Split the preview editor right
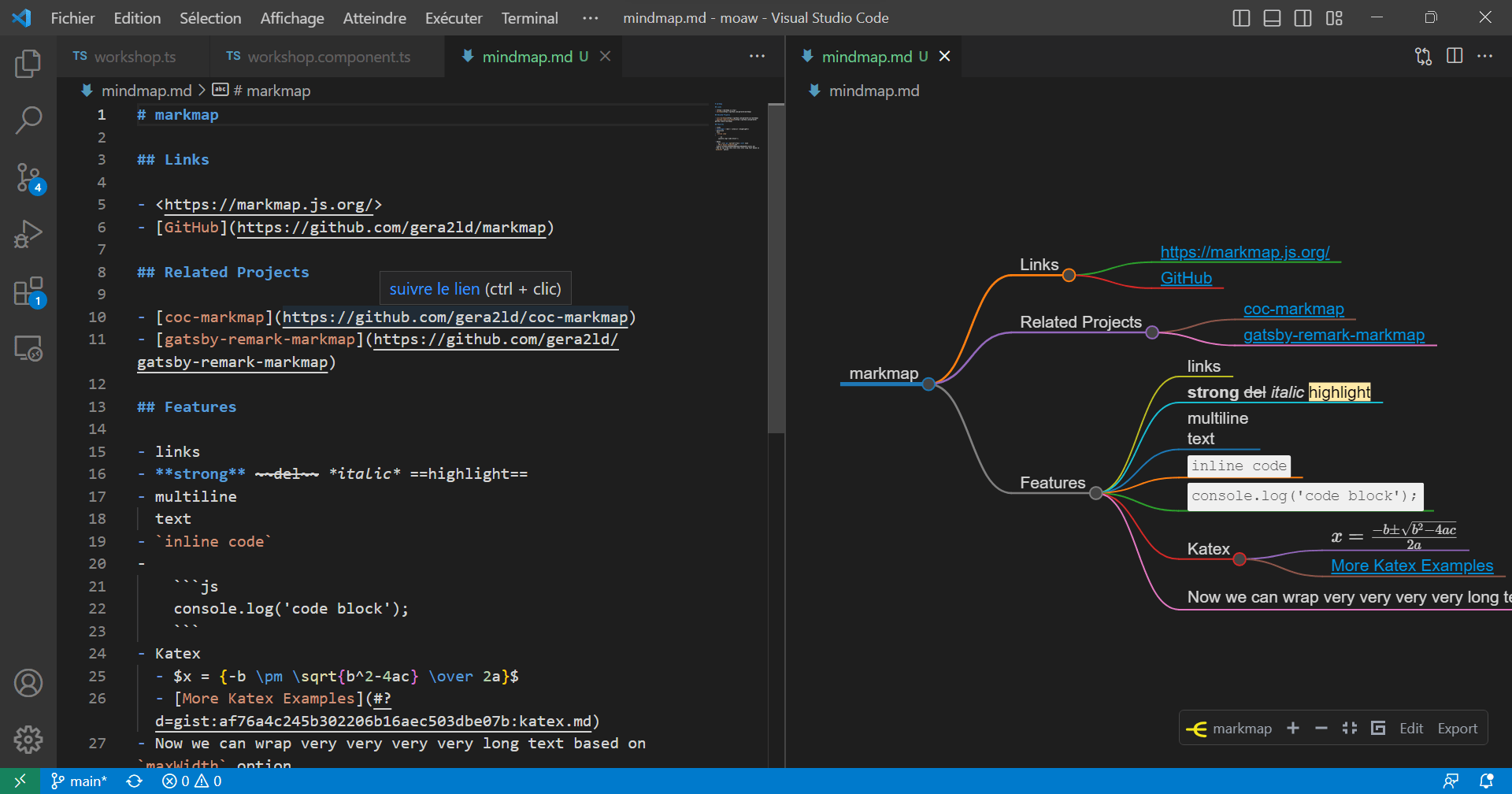 pyautogui.click(x=1455, y=56)
